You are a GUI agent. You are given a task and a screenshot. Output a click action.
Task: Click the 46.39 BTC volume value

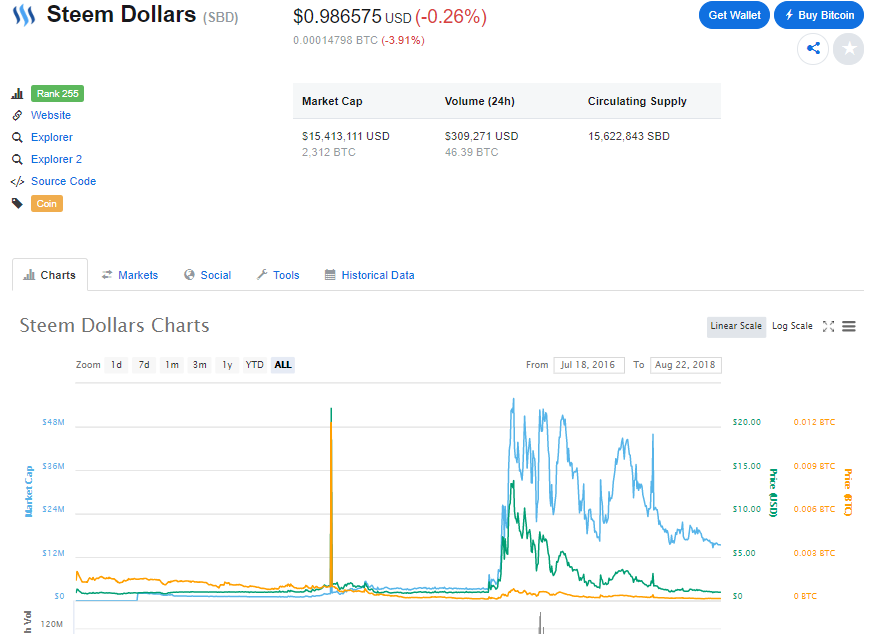[472, 152]
